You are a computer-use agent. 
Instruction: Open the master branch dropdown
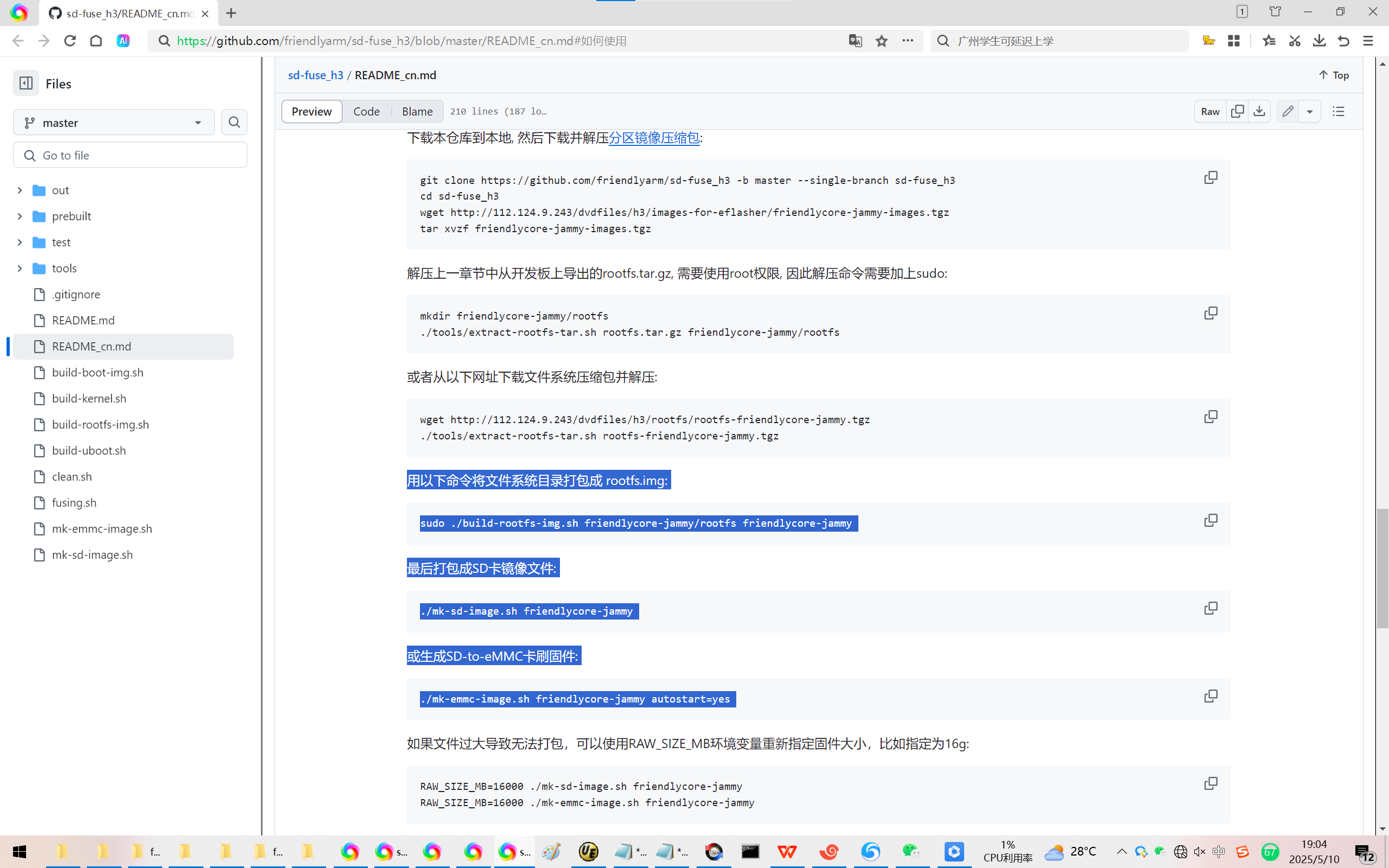coord(113,123)
